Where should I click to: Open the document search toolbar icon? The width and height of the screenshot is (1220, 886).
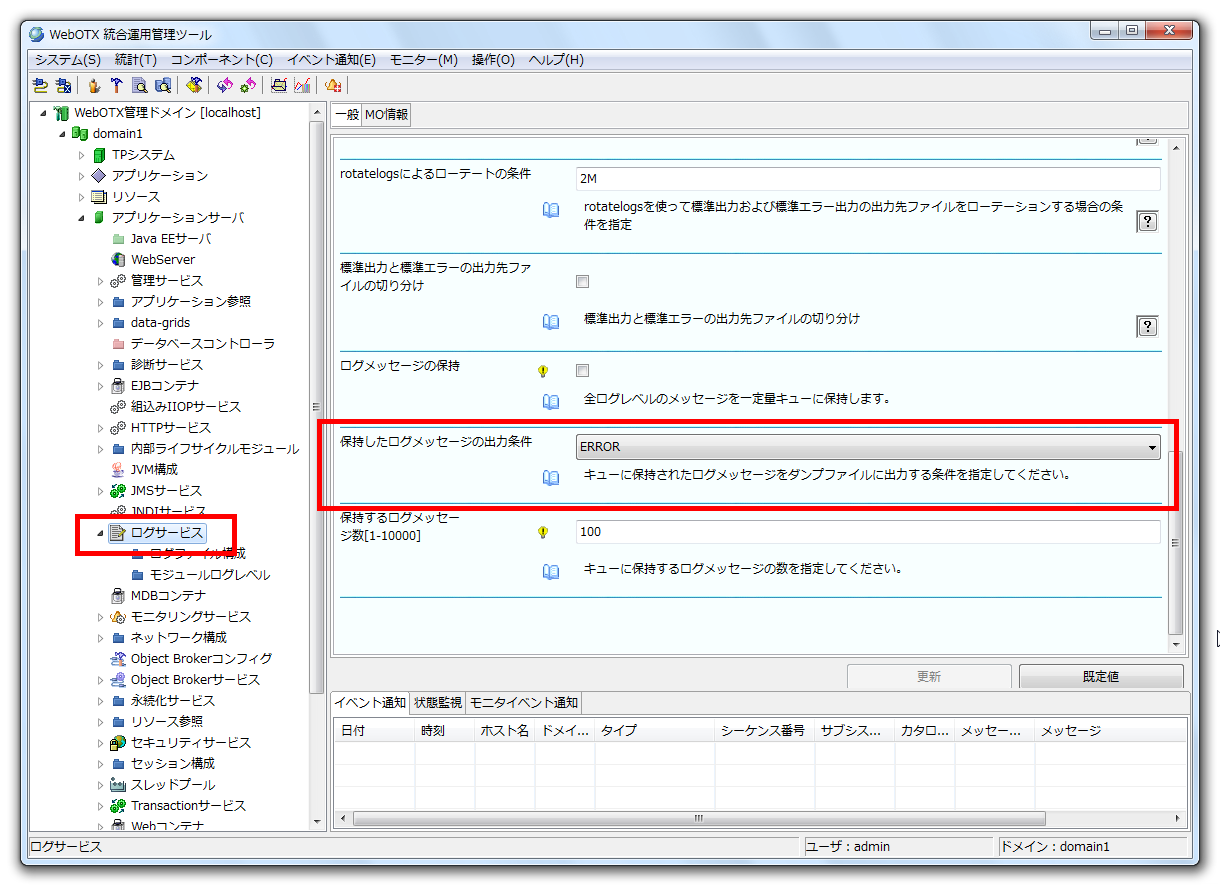pos(140,85)
